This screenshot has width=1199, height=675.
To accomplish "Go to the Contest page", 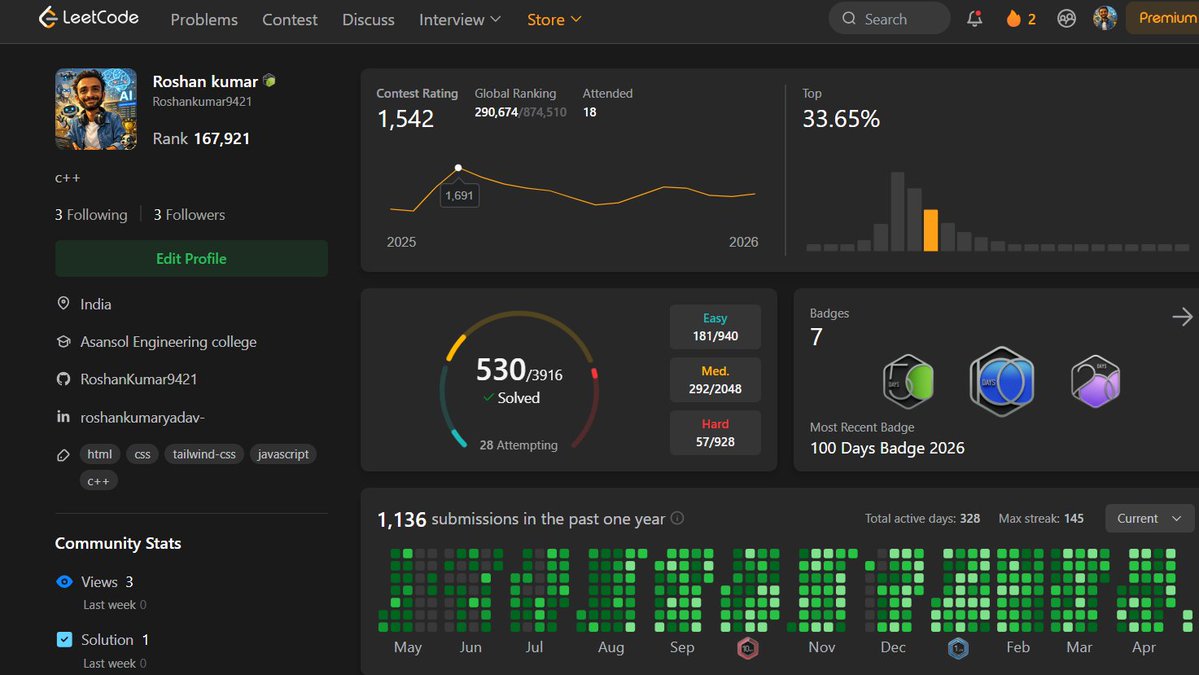I will [x=290, y=19].
